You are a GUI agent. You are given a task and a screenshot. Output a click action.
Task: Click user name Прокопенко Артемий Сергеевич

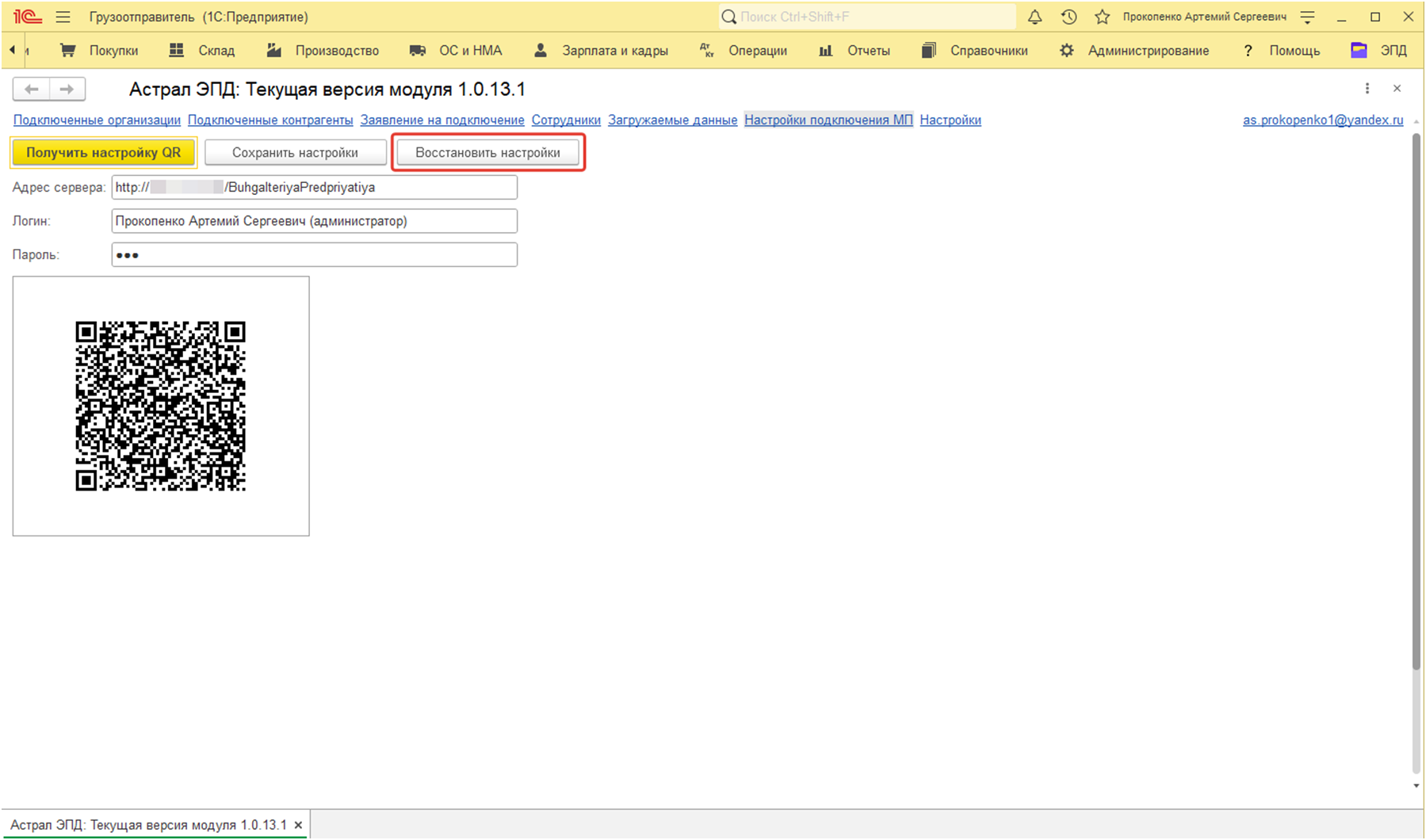[1204, 17]
